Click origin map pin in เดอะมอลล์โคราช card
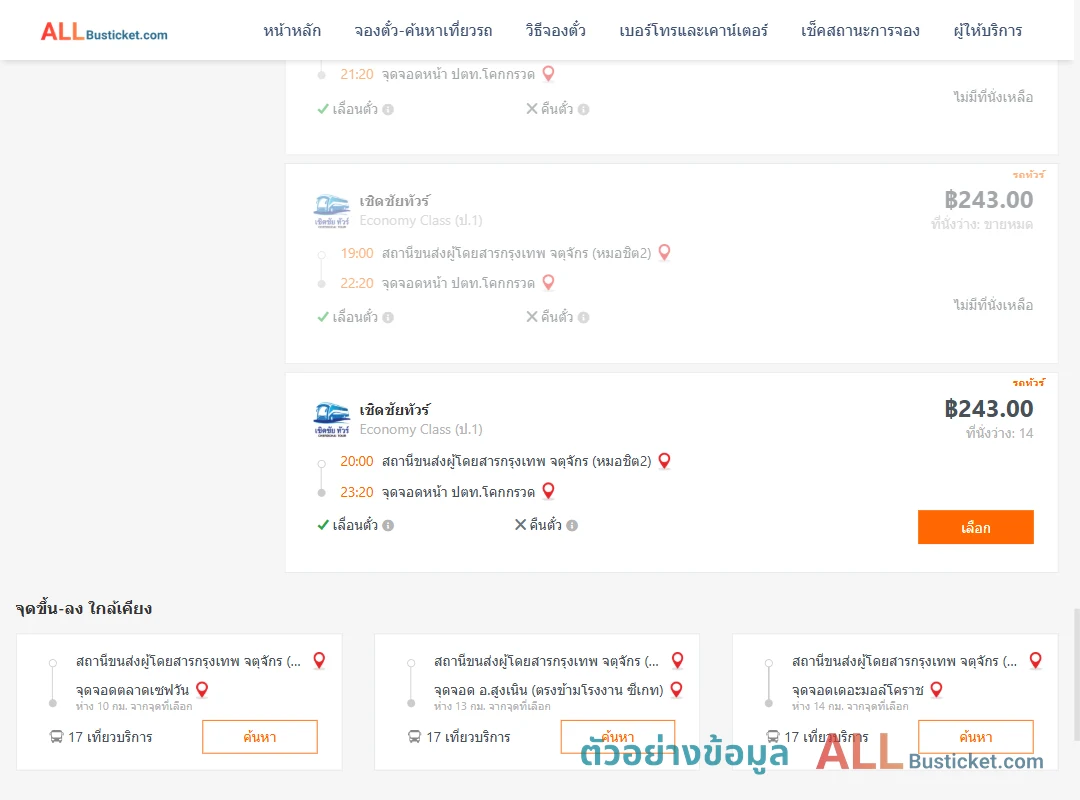 [x=1035, y=660]
